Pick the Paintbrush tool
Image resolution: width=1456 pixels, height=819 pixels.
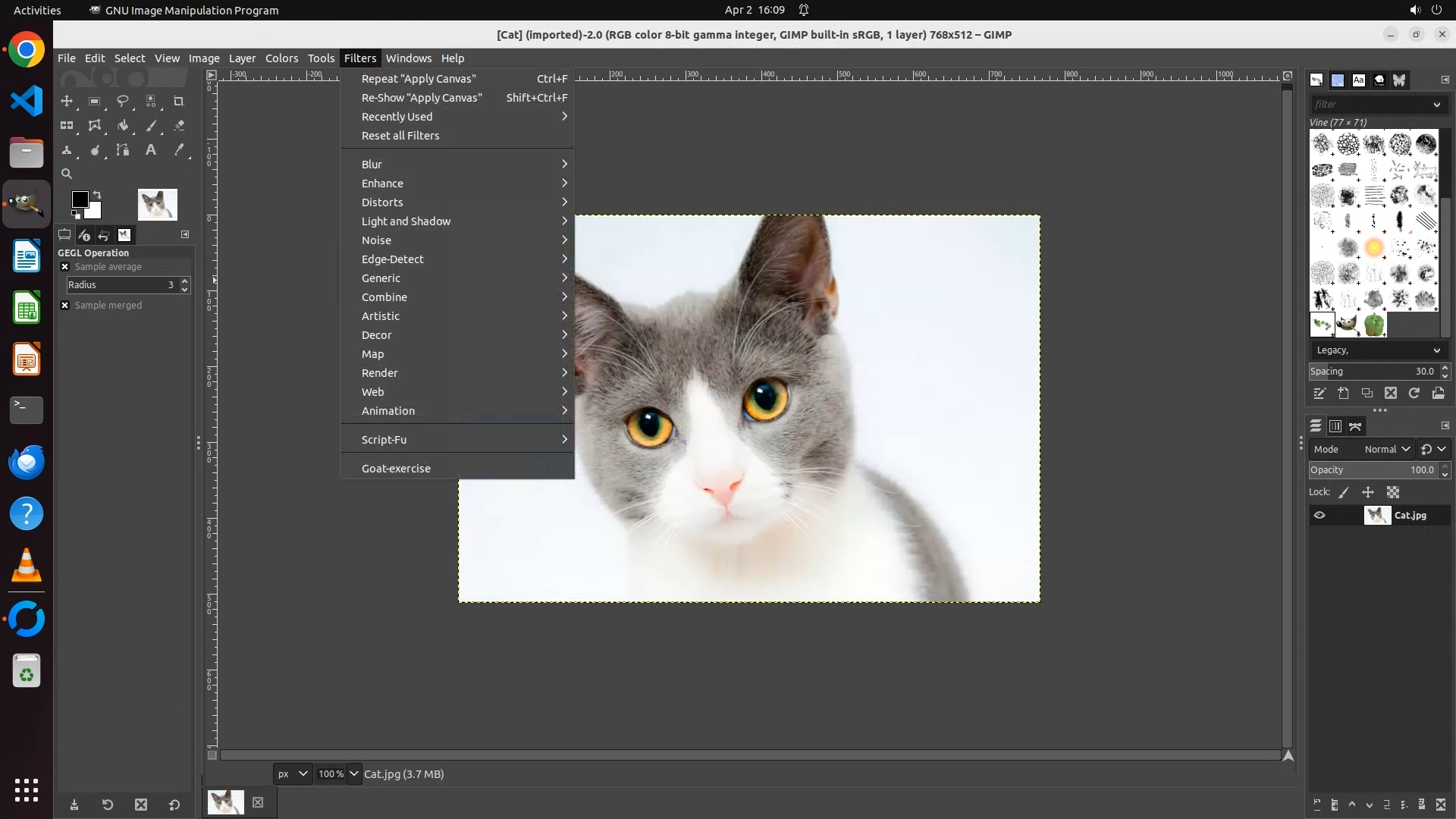[151, 126]
